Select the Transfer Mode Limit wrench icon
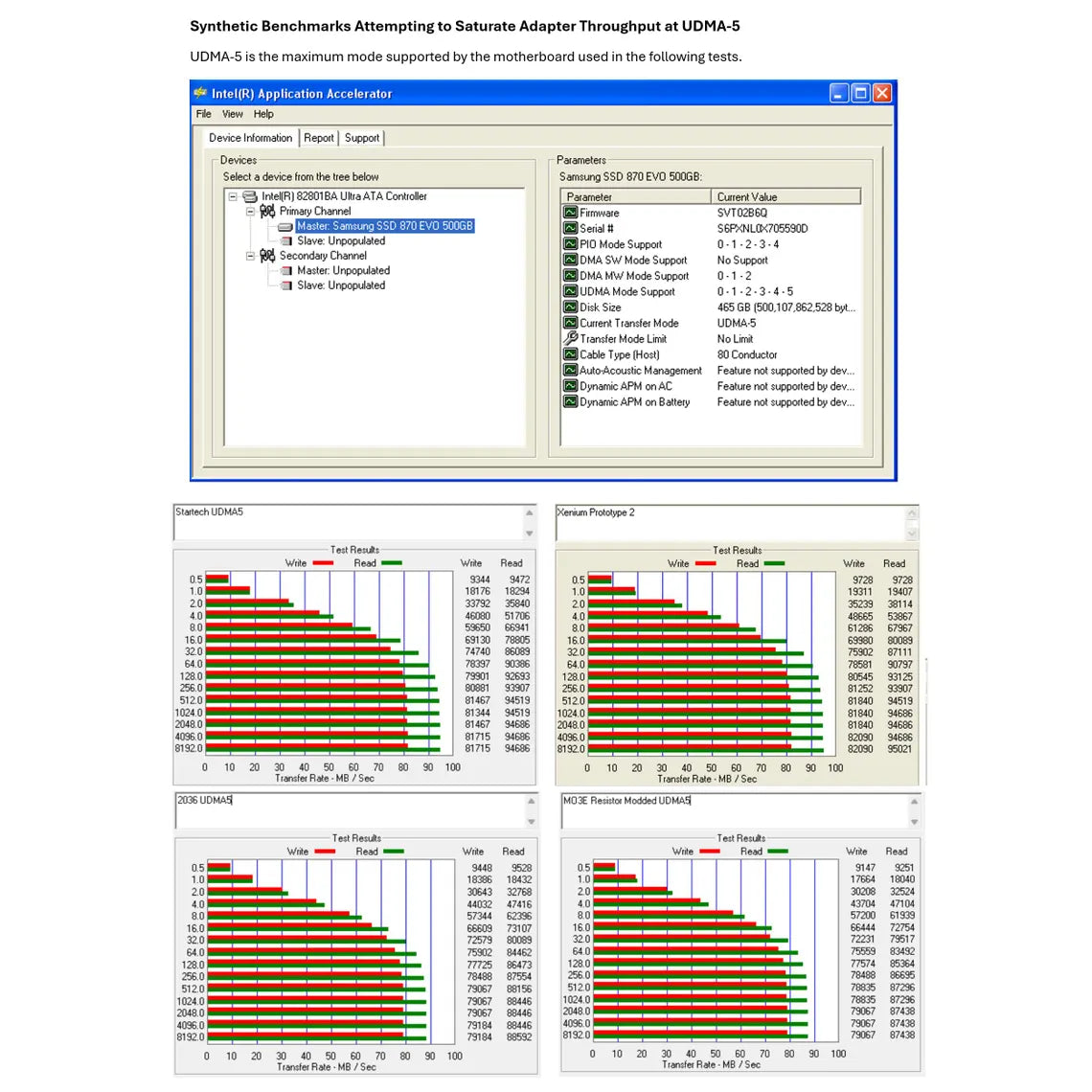Screen dimensions: 1092x1092 (x=570, y=338)
